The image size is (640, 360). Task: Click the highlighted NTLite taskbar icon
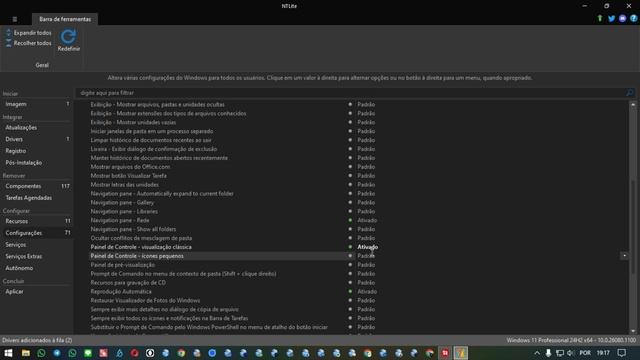pos(460,353)
